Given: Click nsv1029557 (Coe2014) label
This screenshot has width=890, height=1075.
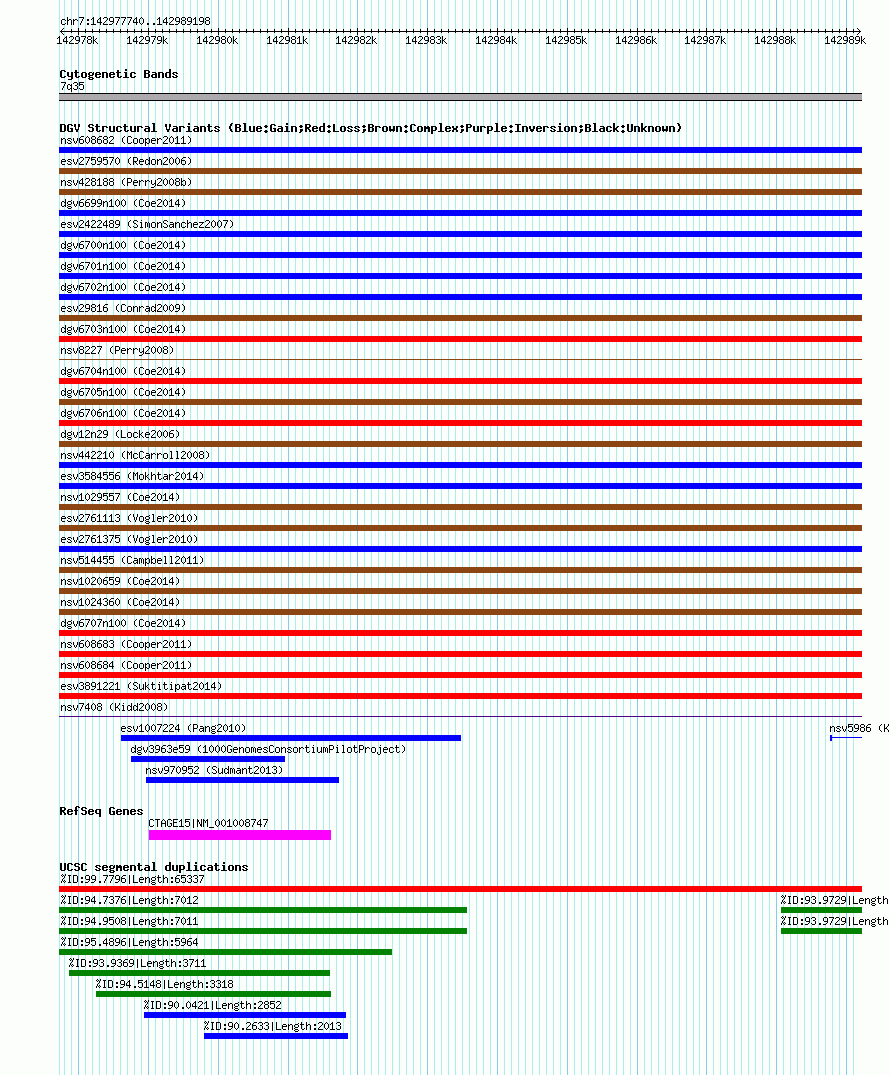Looking at the screenshot, I should pos(120,497).
